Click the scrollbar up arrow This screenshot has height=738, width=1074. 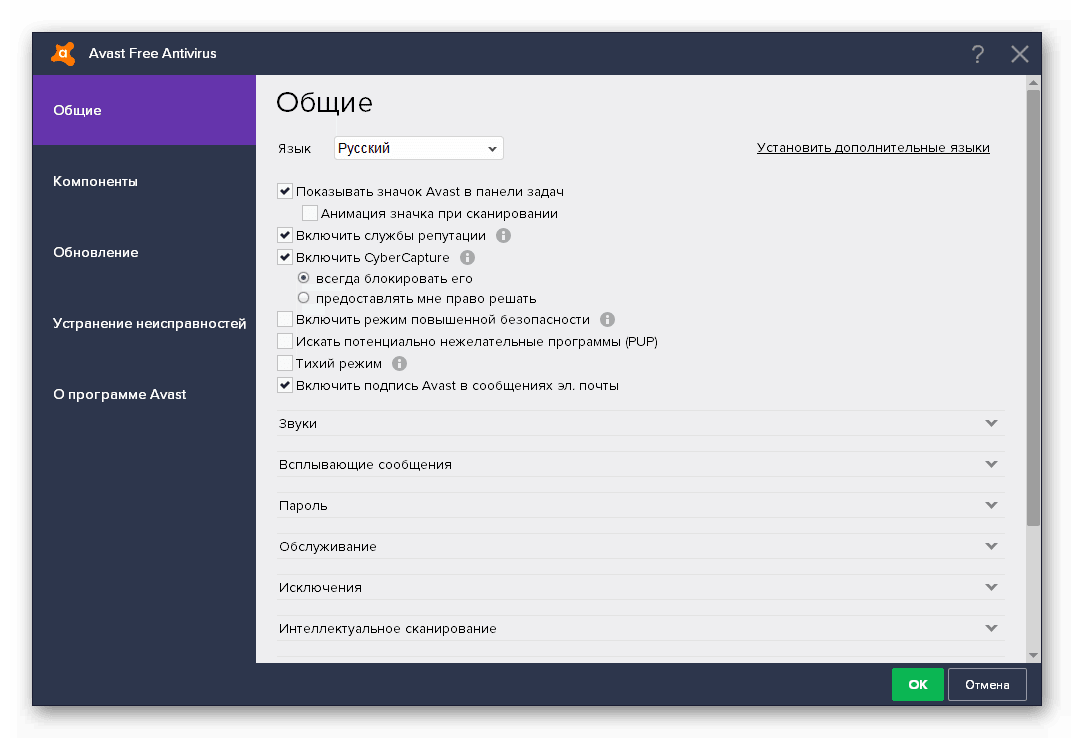1034,82
